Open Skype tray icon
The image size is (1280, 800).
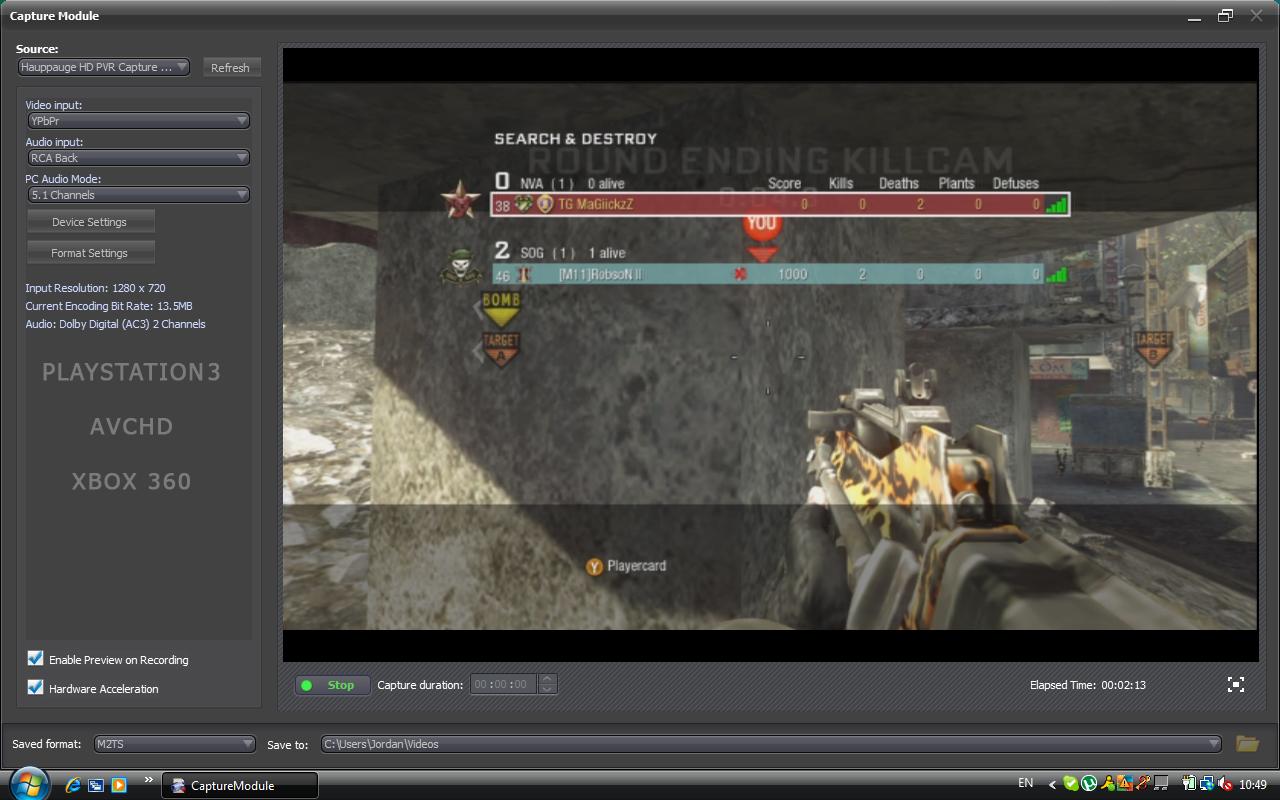coord(1070,784)
